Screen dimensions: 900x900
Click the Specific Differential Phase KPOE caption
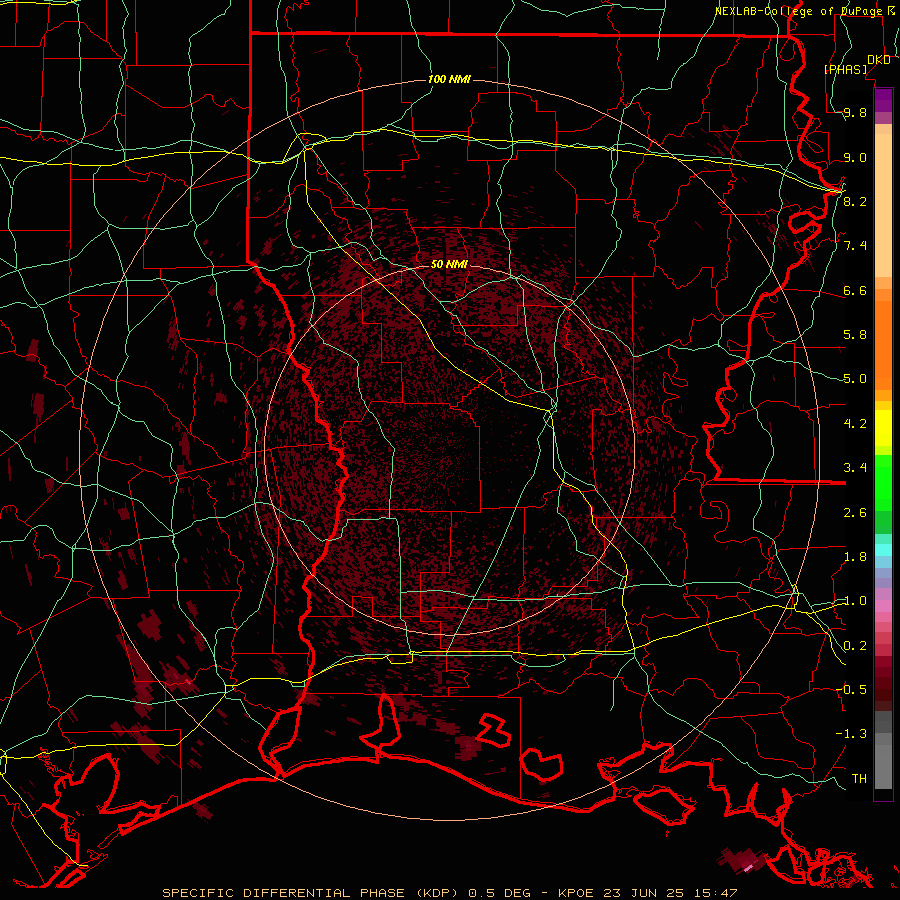click(x=449, y=893)
